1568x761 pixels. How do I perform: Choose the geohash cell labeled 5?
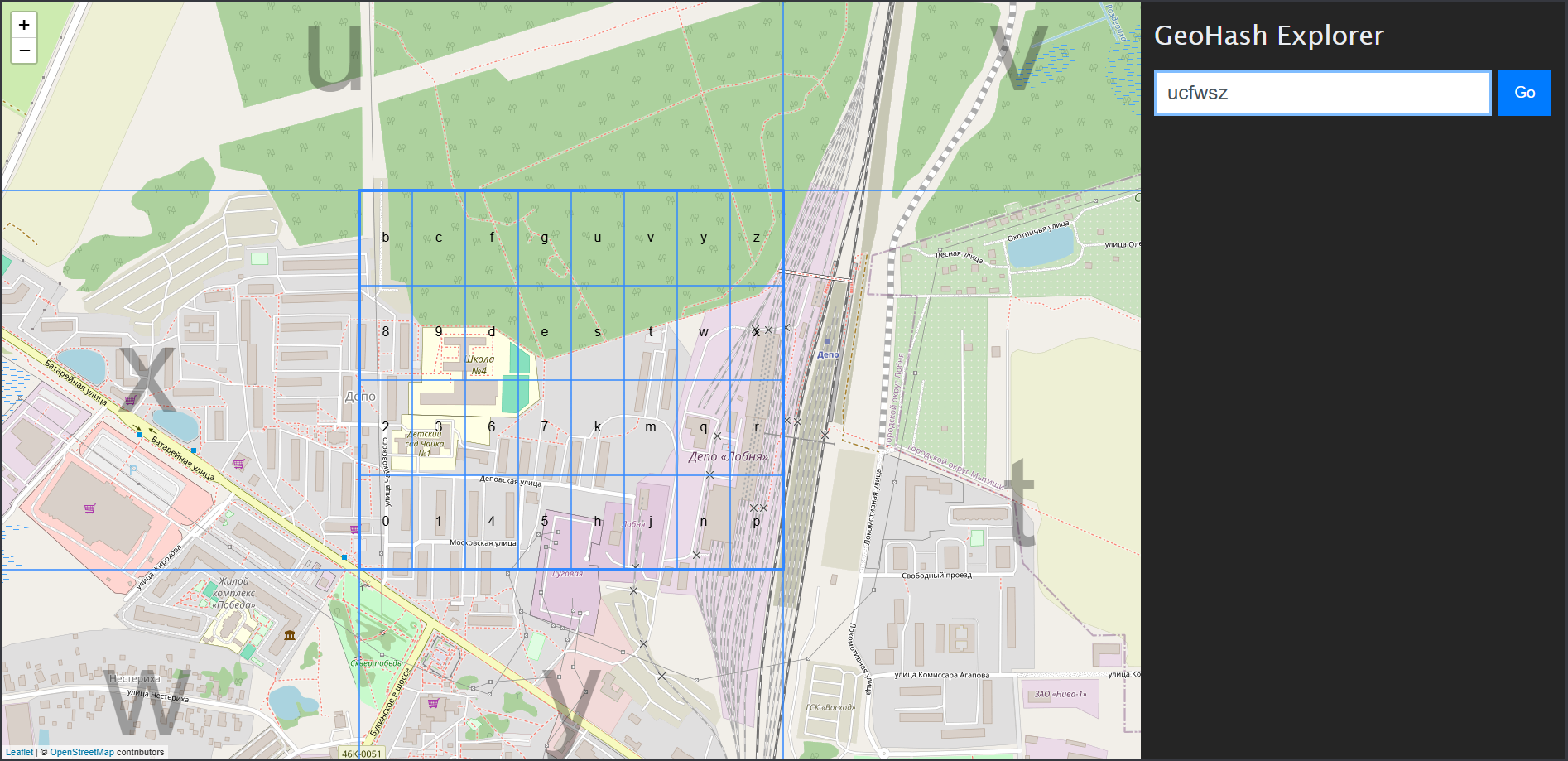click(x=545, y=522)
